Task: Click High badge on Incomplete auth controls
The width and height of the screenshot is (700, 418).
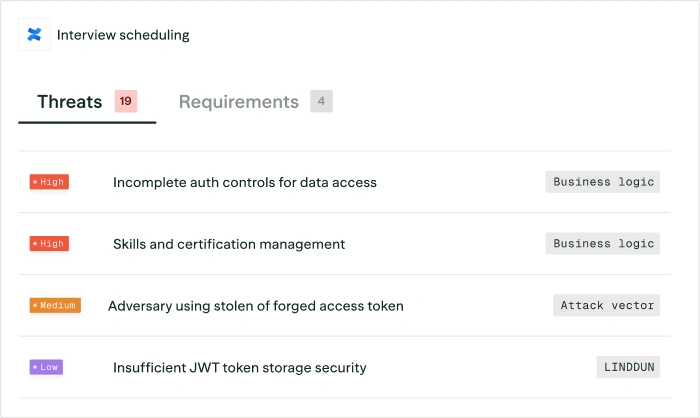Action: (49, 182)
